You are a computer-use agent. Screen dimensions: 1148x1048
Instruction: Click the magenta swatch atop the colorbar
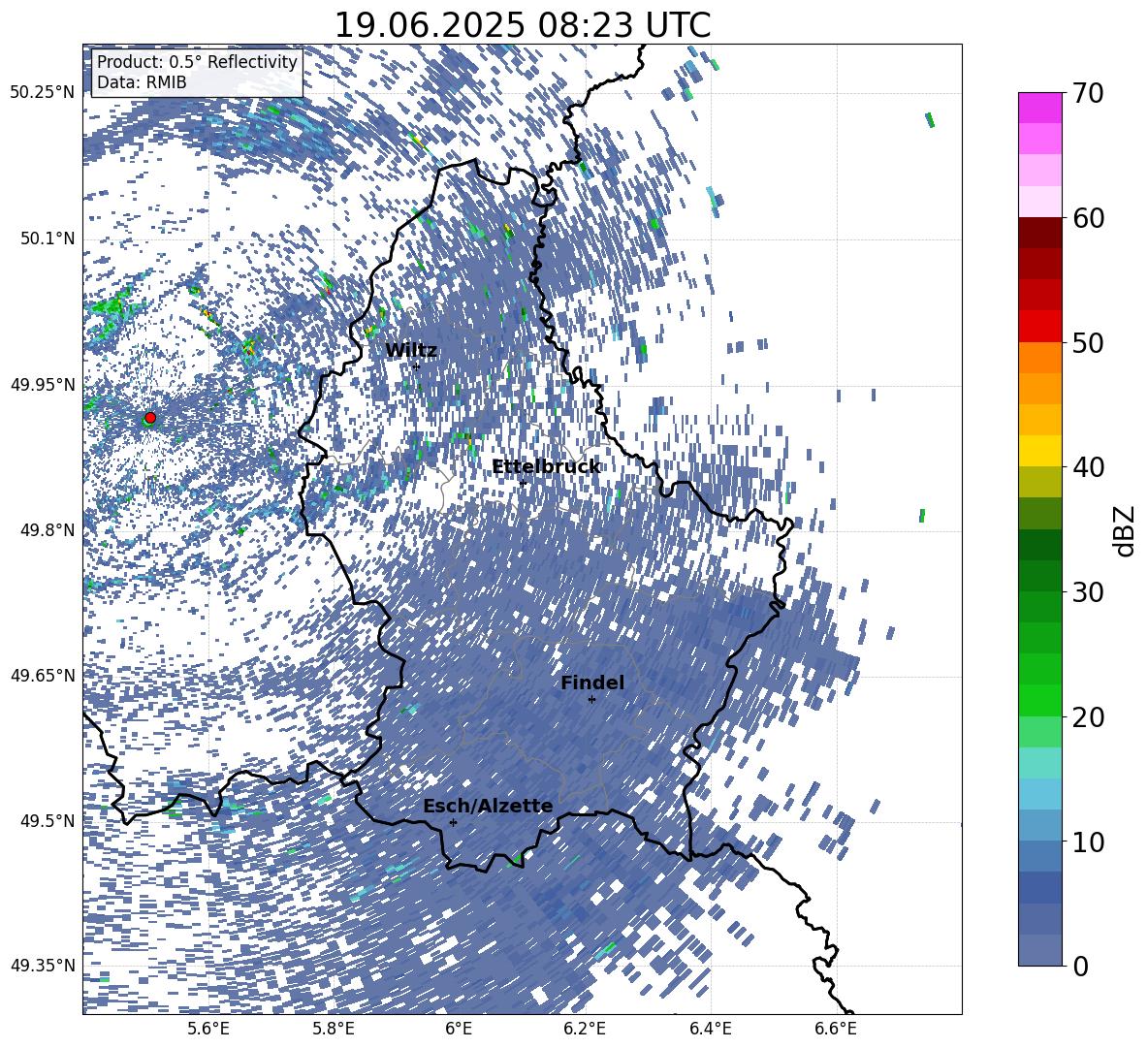point(1039,109)
